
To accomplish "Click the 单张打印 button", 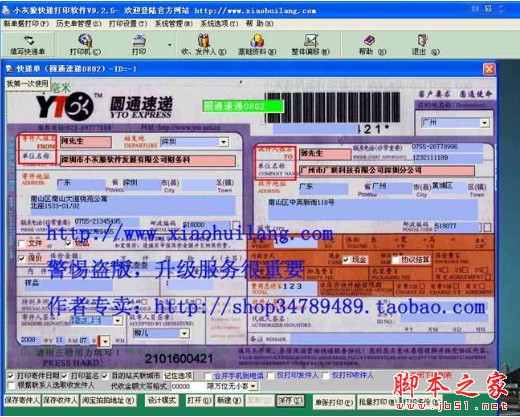I will (x=334, y=402).
